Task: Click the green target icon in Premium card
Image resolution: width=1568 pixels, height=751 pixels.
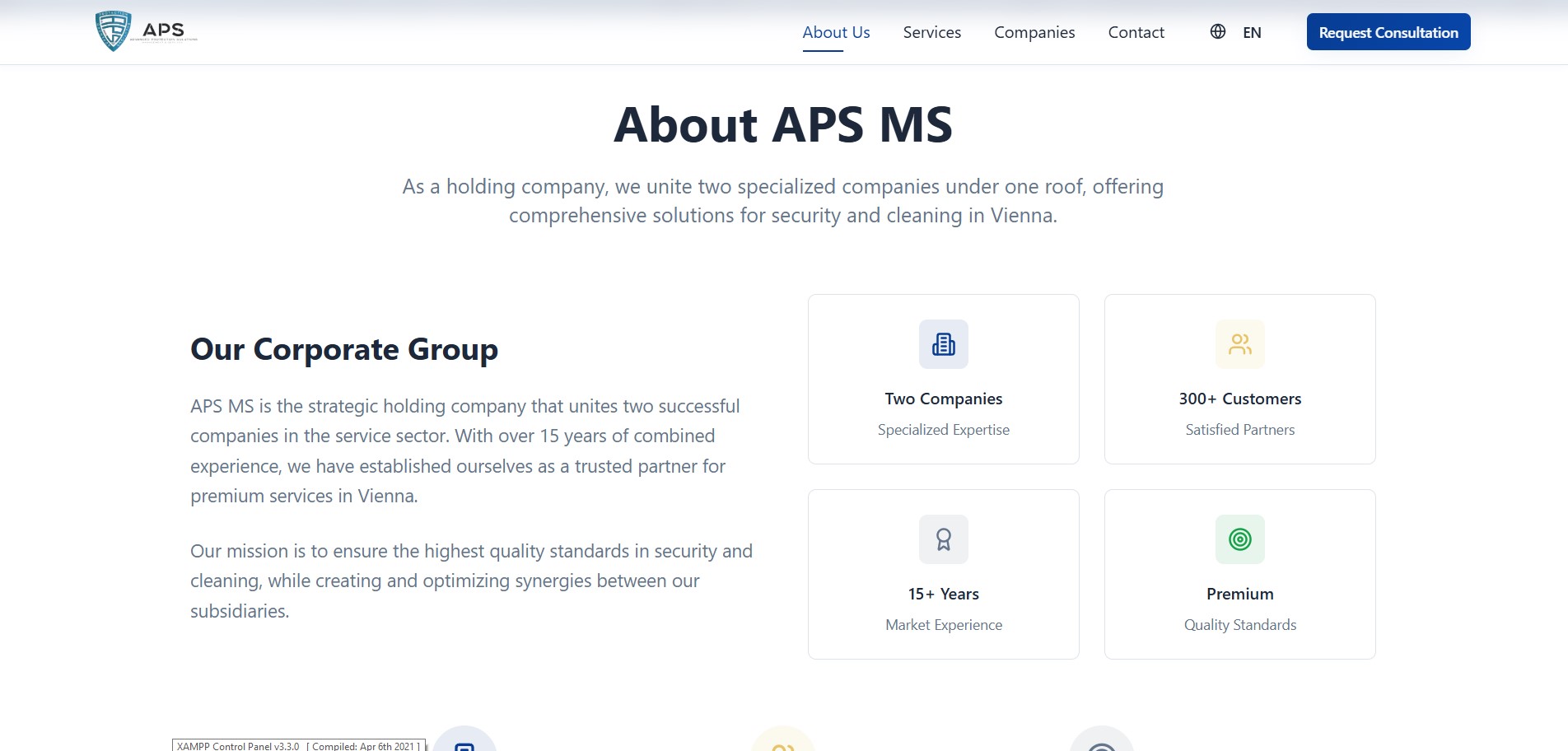Action: pos(1240,539)
